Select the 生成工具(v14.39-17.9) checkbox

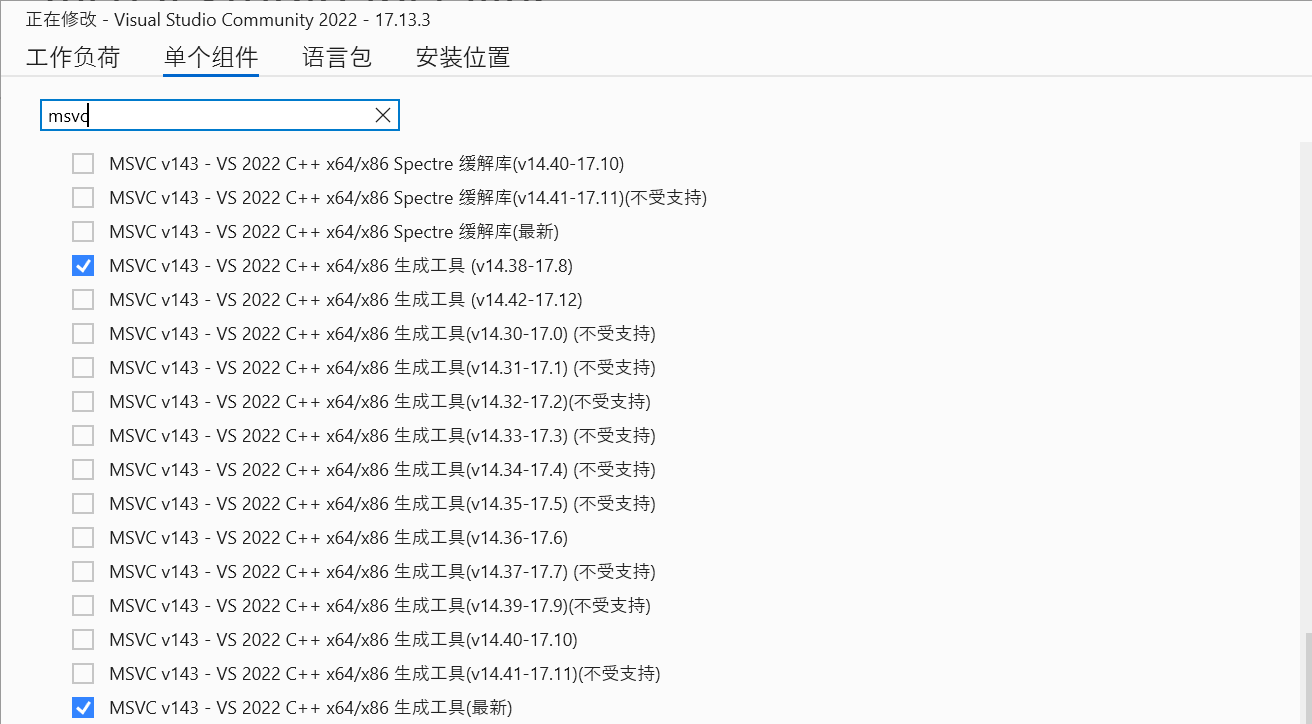click(x=83, y=605)
